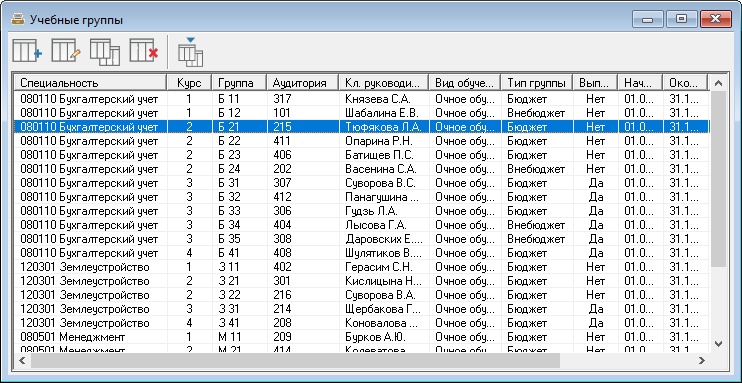Select group Б 33 cell
This screenshot has height=383, width=742.
(x=239, y=211)
